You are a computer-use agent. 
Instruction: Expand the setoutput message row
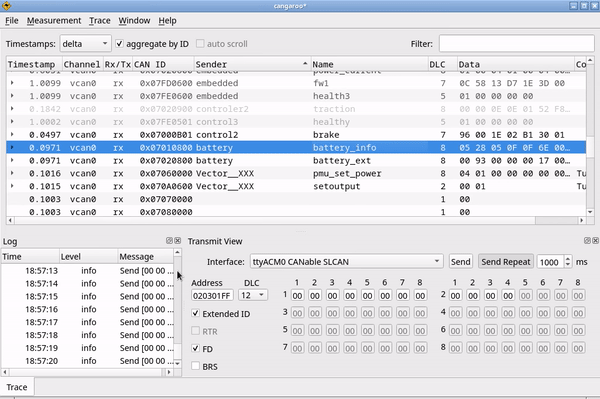pos(12,186)
